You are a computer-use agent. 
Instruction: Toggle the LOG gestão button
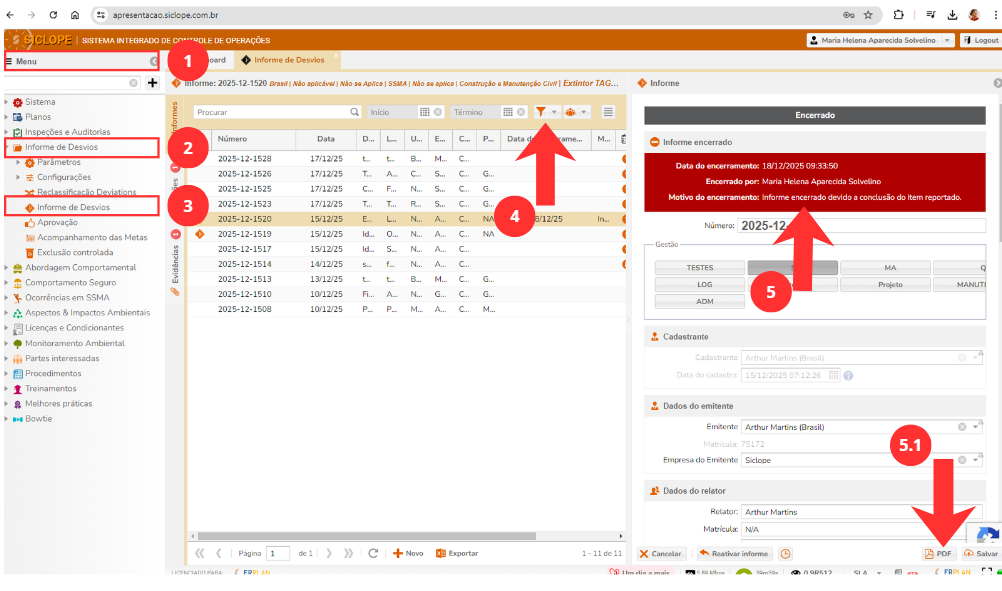pos(699,285)
